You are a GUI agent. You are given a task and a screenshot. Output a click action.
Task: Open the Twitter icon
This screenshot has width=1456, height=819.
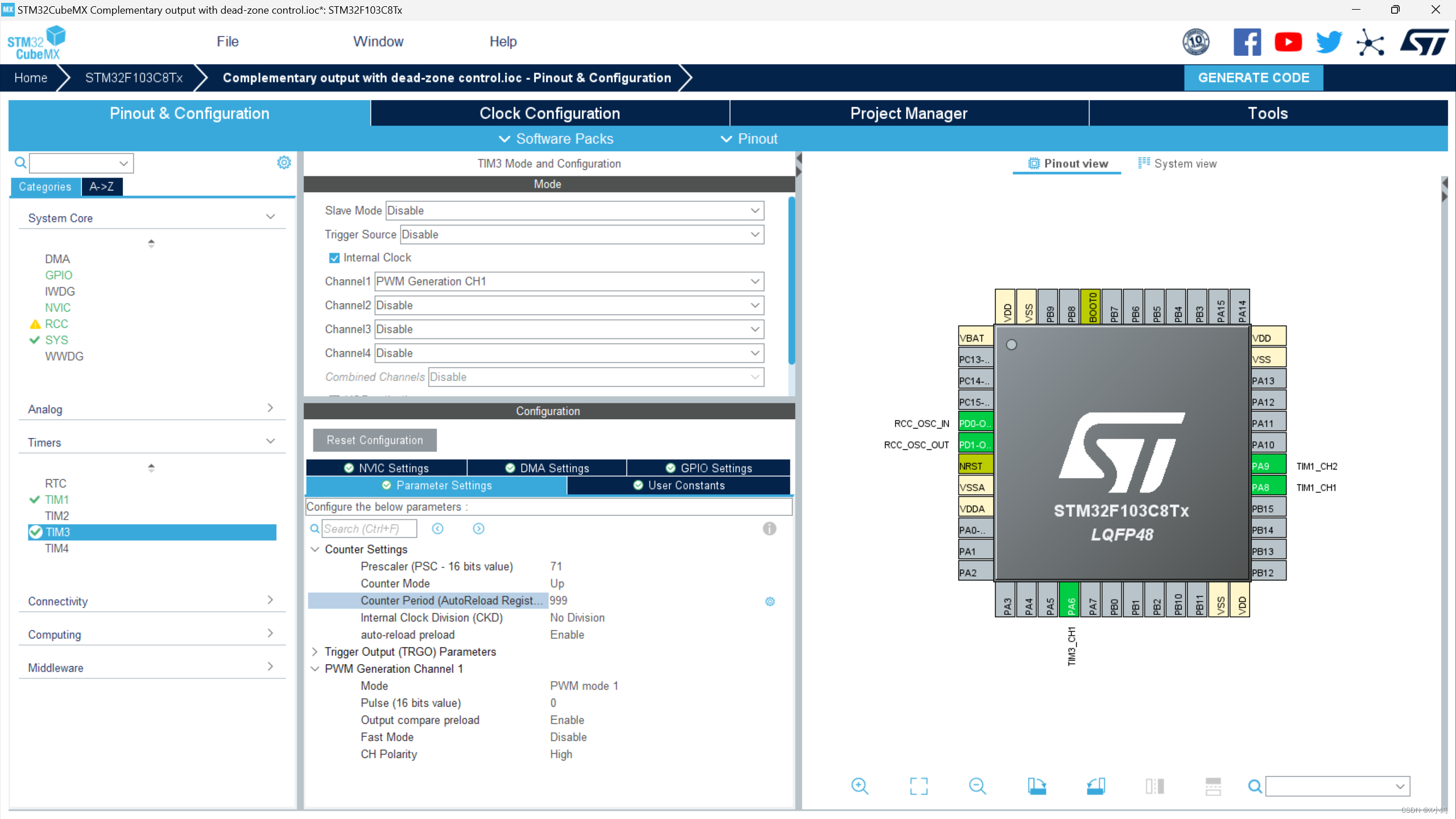tap(1329, 42)
